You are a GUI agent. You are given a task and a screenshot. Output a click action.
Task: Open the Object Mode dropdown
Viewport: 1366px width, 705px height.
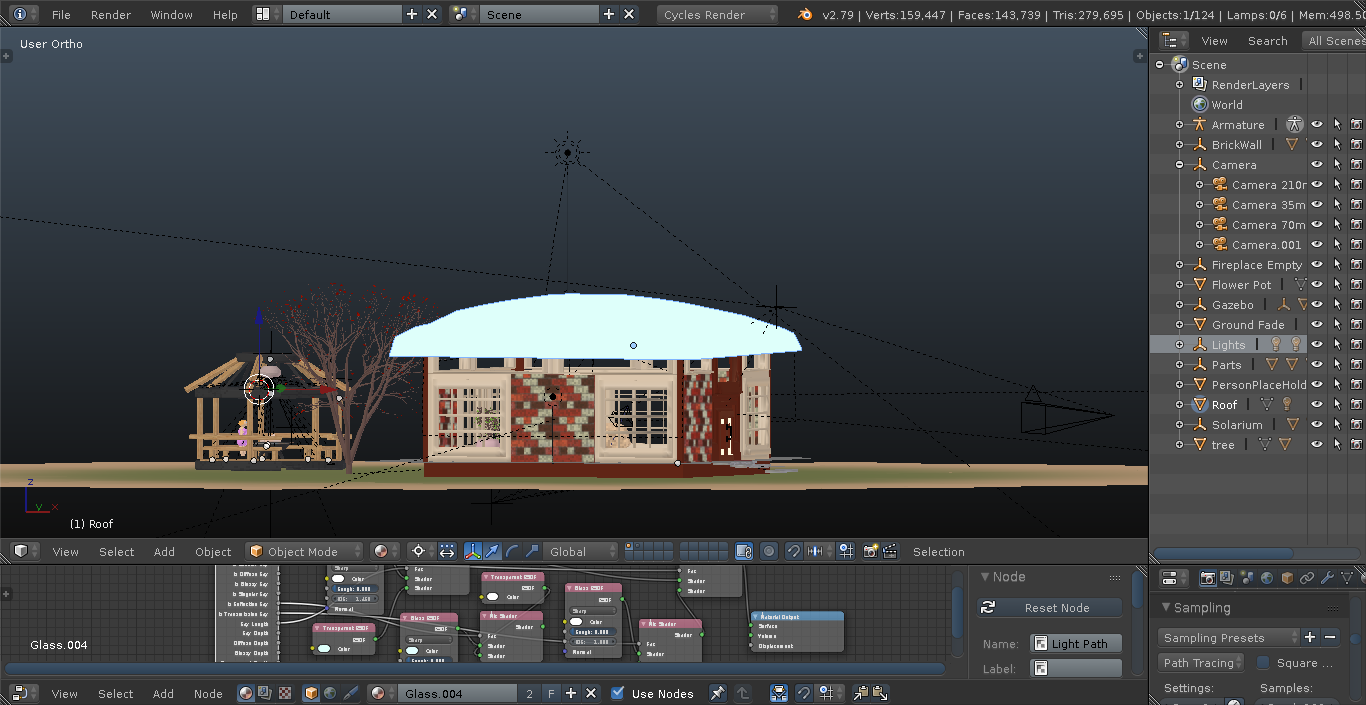[305, 551]
